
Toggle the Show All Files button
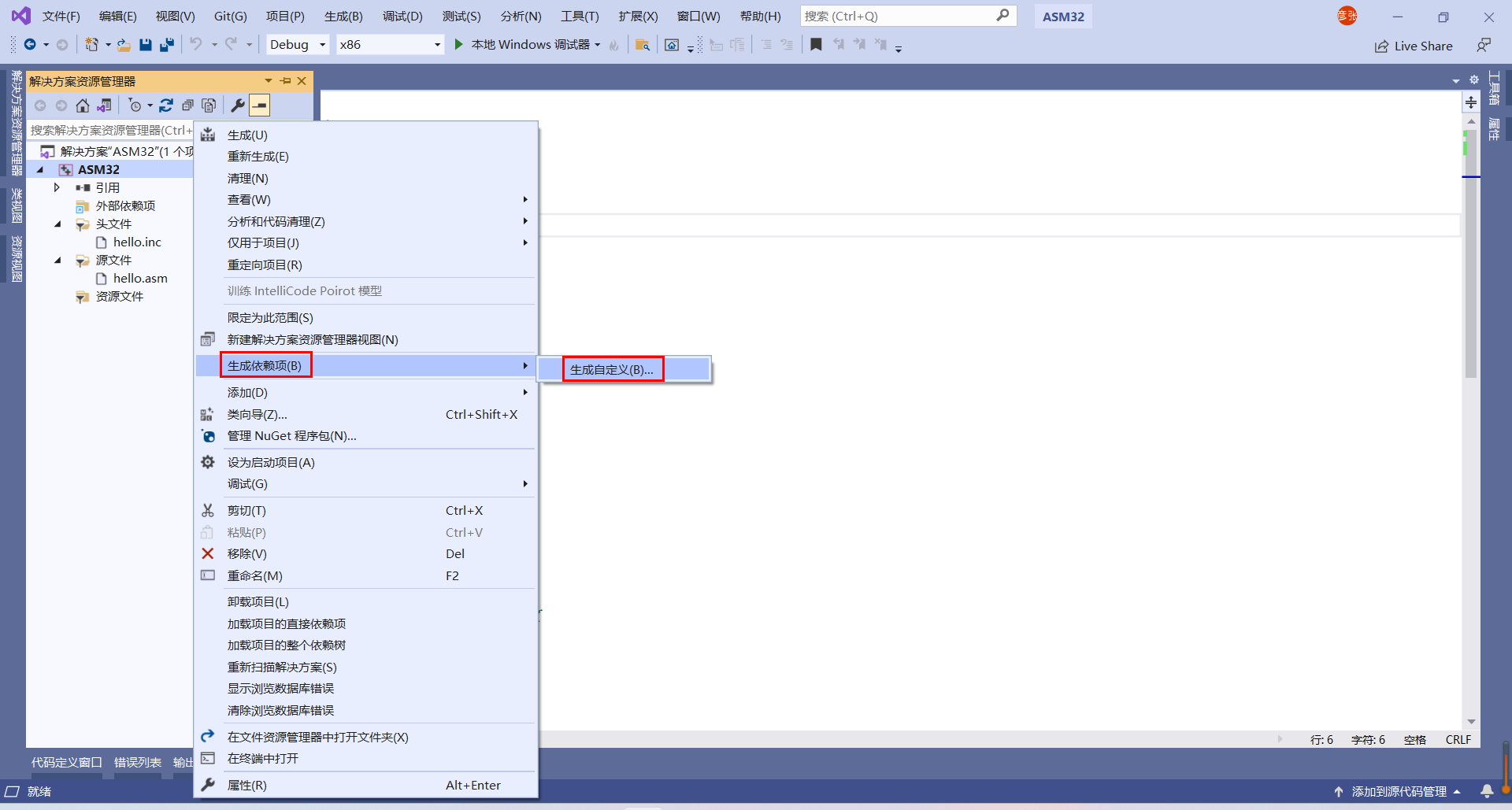[x=209, y=105]
